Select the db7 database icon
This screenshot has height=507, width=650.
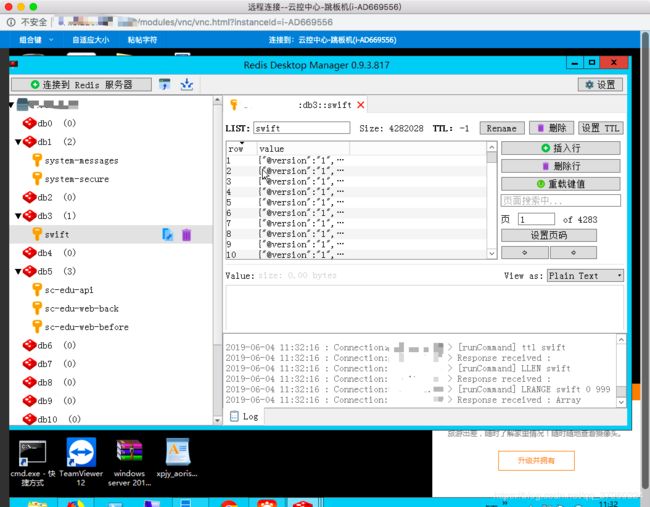tap(29, 364)
